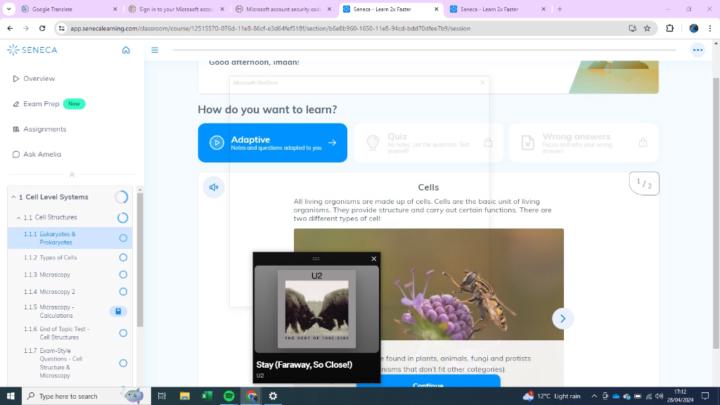Click browser back arrow
Viewport: 720px width, 405px height.
(x=10, y=28)
